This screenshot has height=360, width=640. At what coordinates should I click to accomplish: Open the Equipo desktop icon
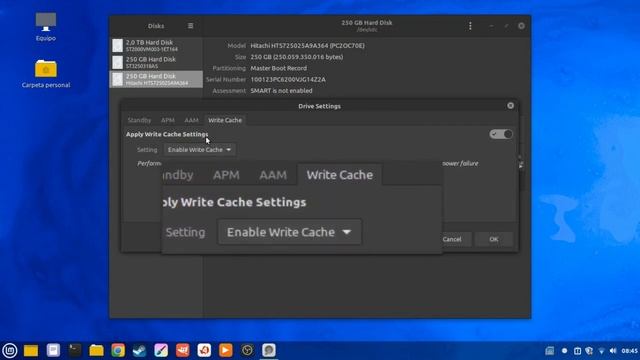pos(46,27)
